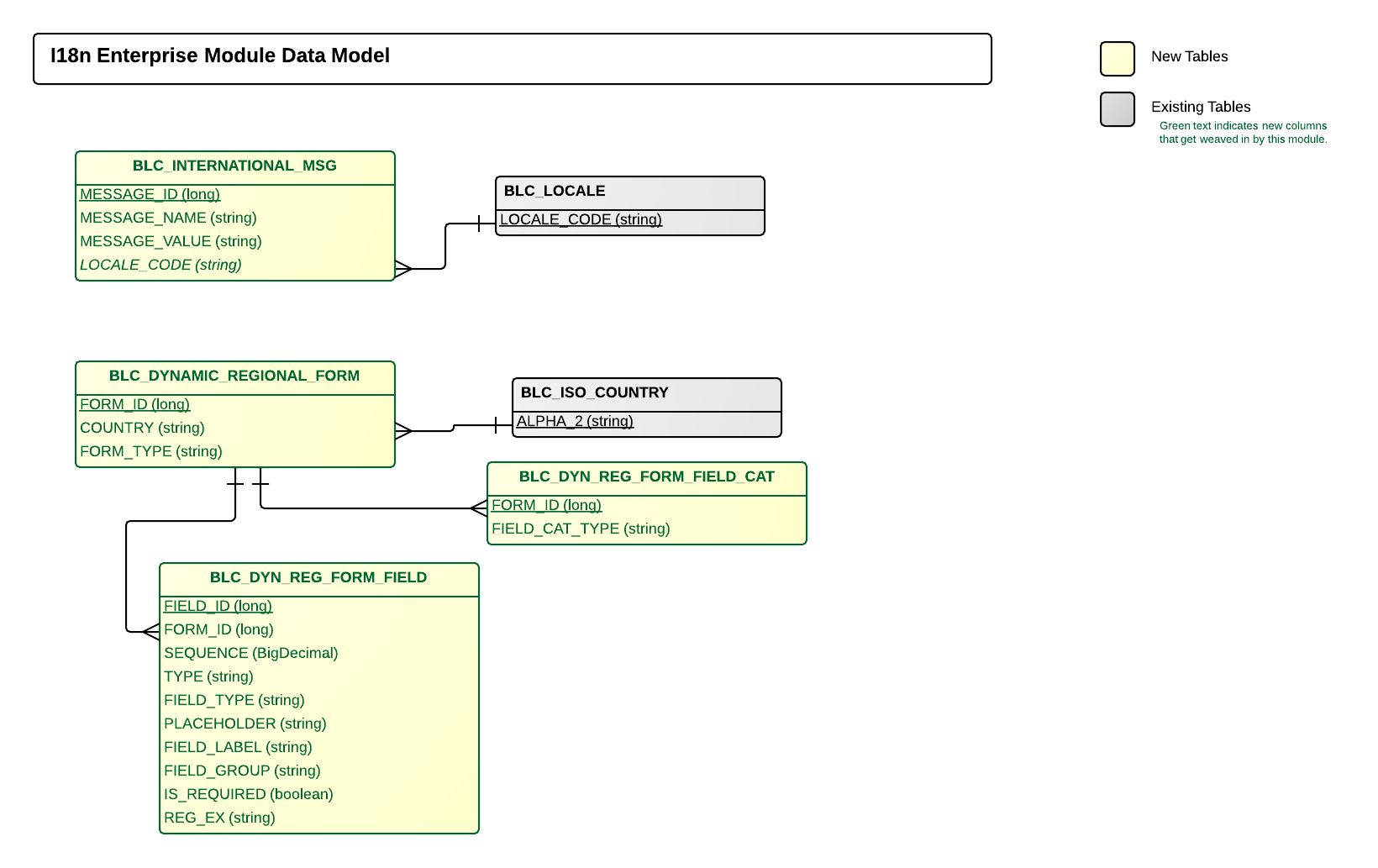1378x868 pixels.
Task: Click the MESSAGE_ID (long) primary key field
Action: [x=150, y=195]
